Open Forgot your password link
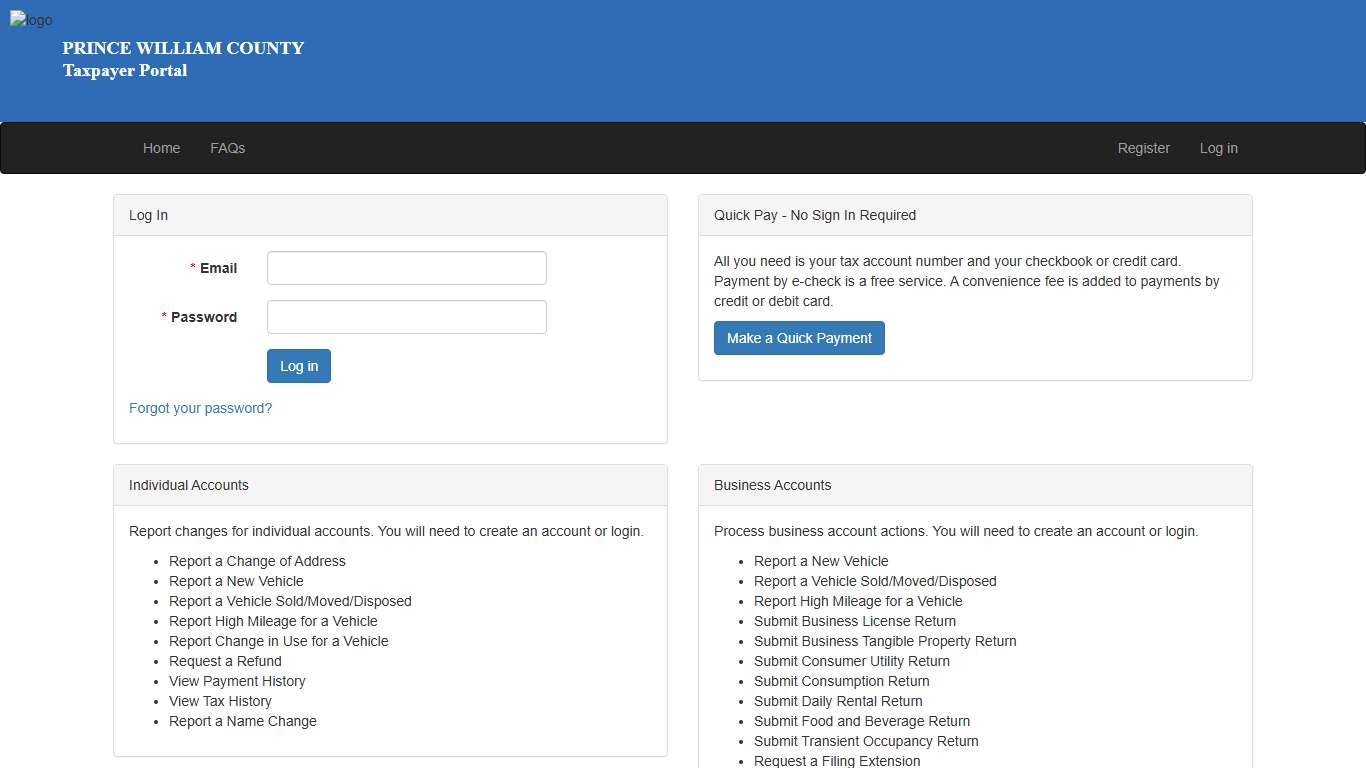The width and height of the screenshot is (1366, 768). click(200, 408)
